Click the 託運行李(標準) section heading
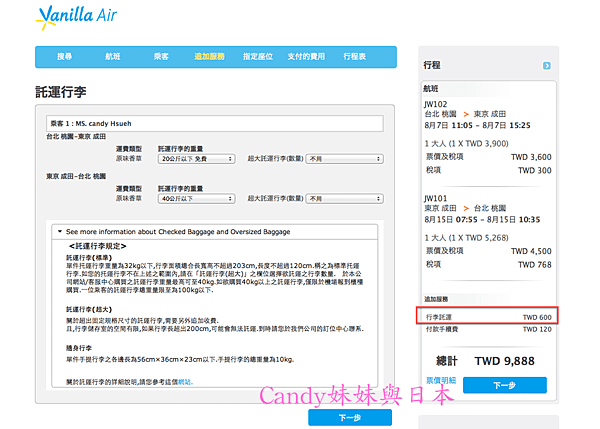The image size is (600, 429). 89,258
